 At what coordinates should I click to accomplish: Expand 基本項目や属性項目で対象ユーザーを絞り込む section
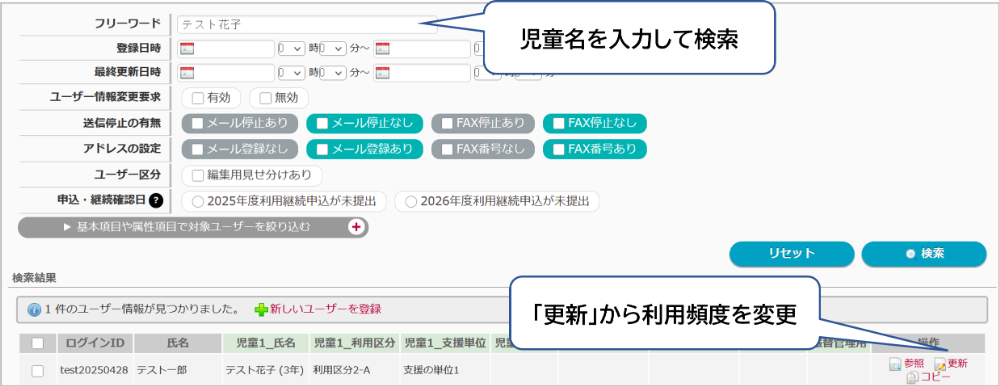pos(193,227)
